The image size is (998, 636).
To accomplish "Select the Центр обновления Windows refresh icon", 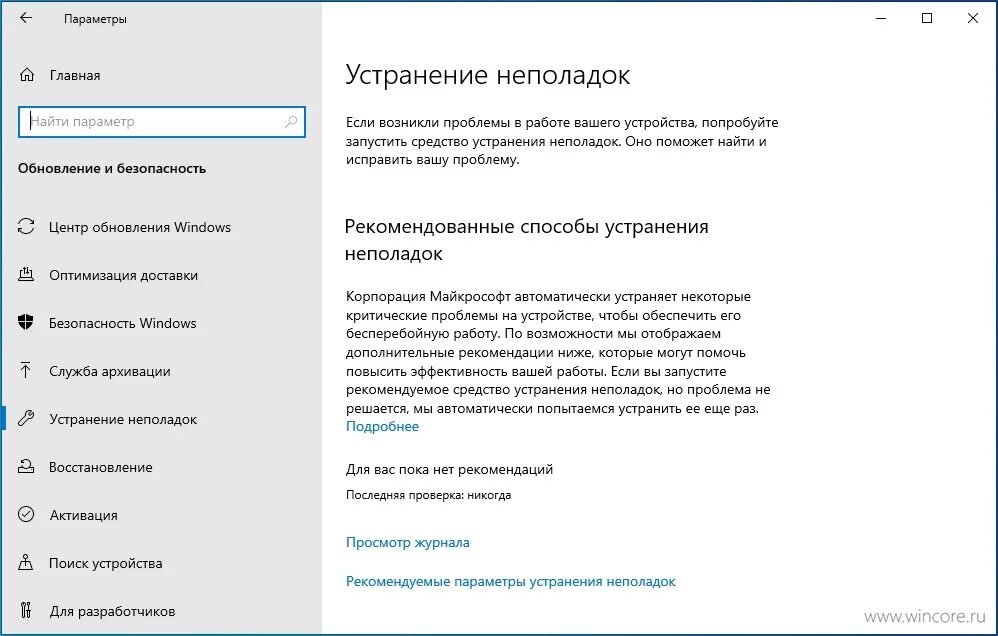I will point(24,227).
